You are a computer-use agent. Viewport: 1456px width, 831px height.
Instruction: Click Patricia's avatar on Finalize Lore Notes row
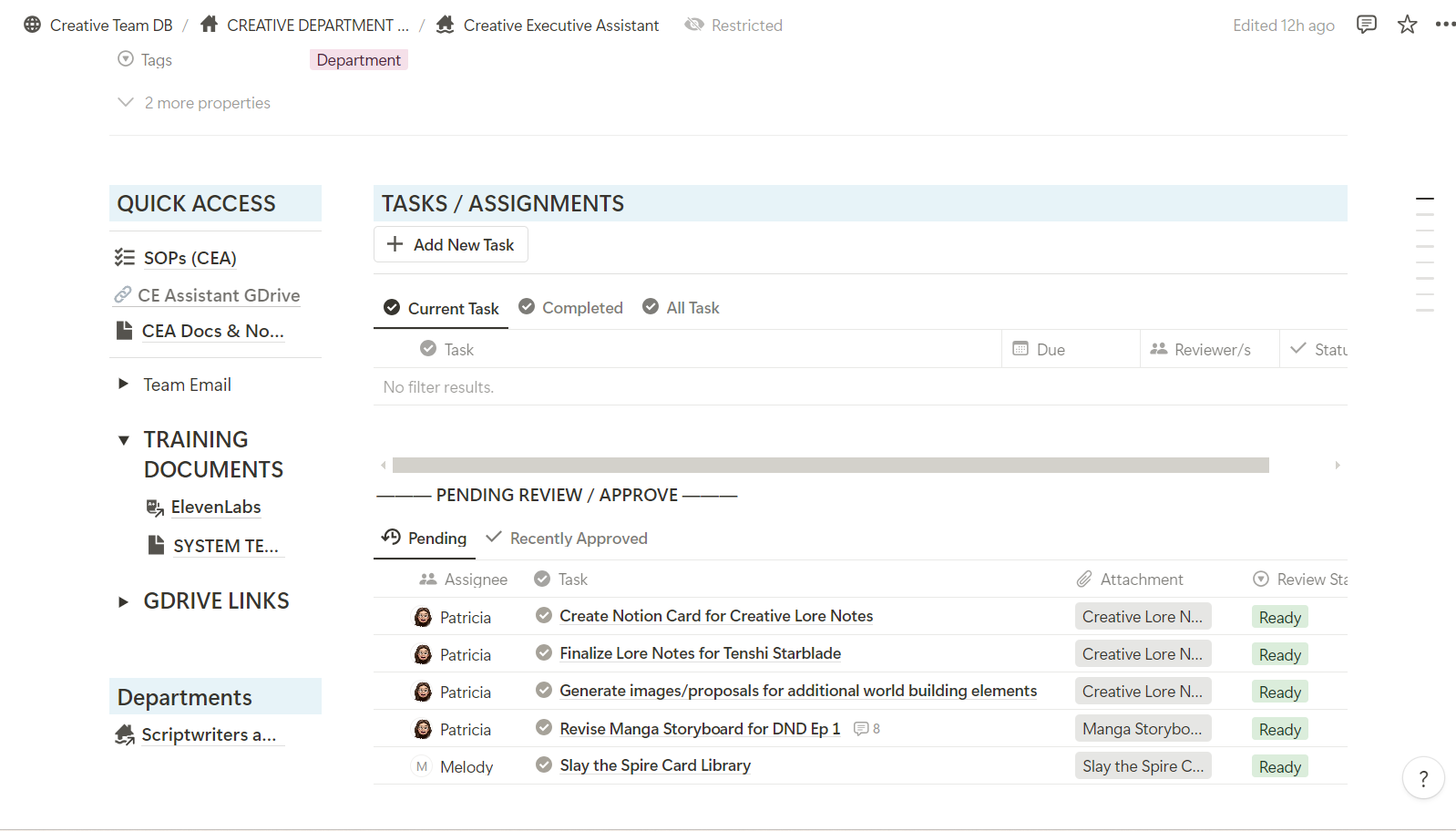click(x=423, y=654)
